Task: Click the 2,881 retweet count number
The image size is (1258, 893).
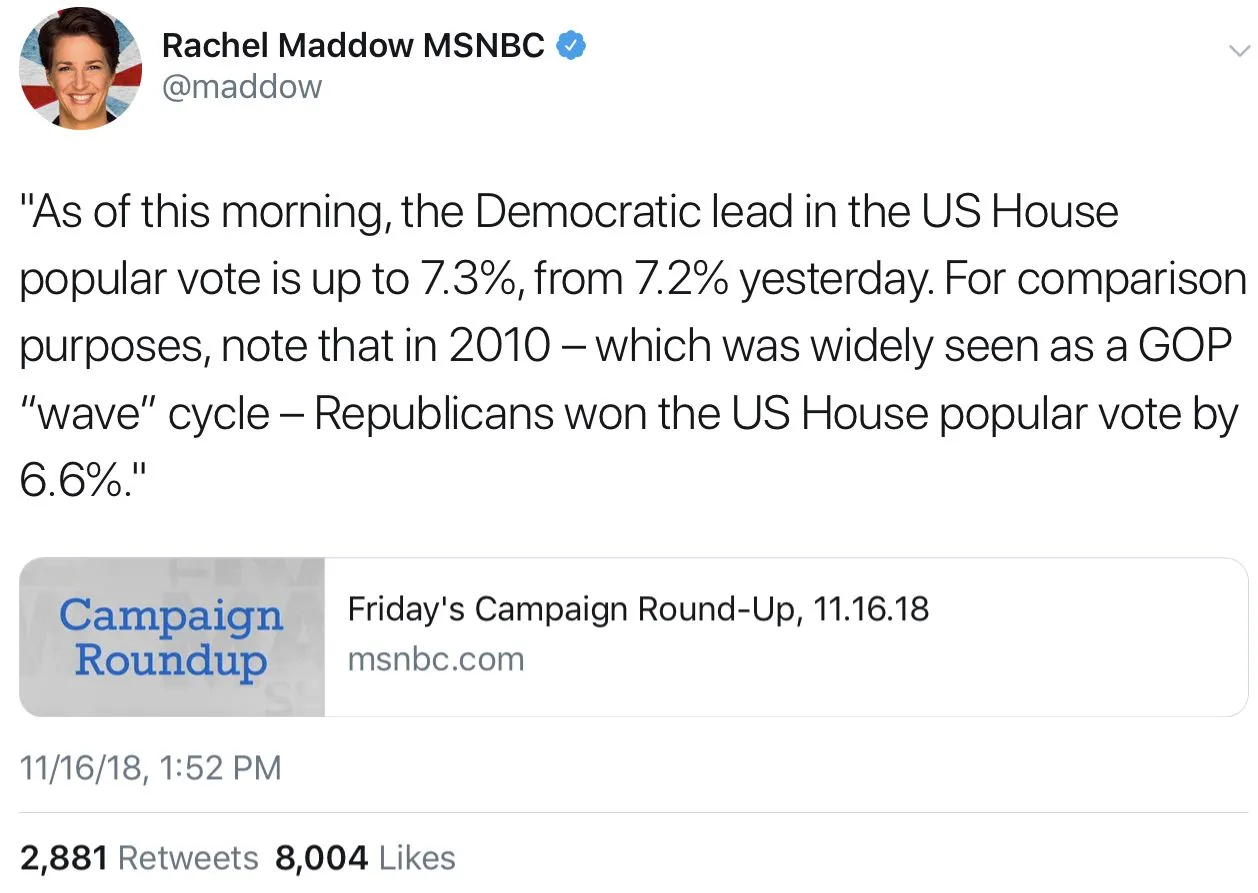Action: (64, 858)
